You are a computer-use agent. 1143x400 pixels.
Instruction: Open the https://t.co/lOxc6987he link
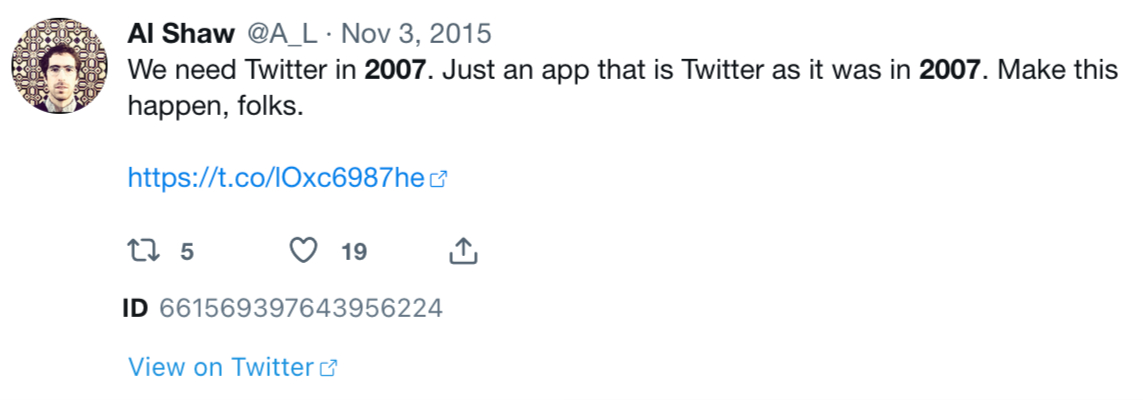(276, 179)
